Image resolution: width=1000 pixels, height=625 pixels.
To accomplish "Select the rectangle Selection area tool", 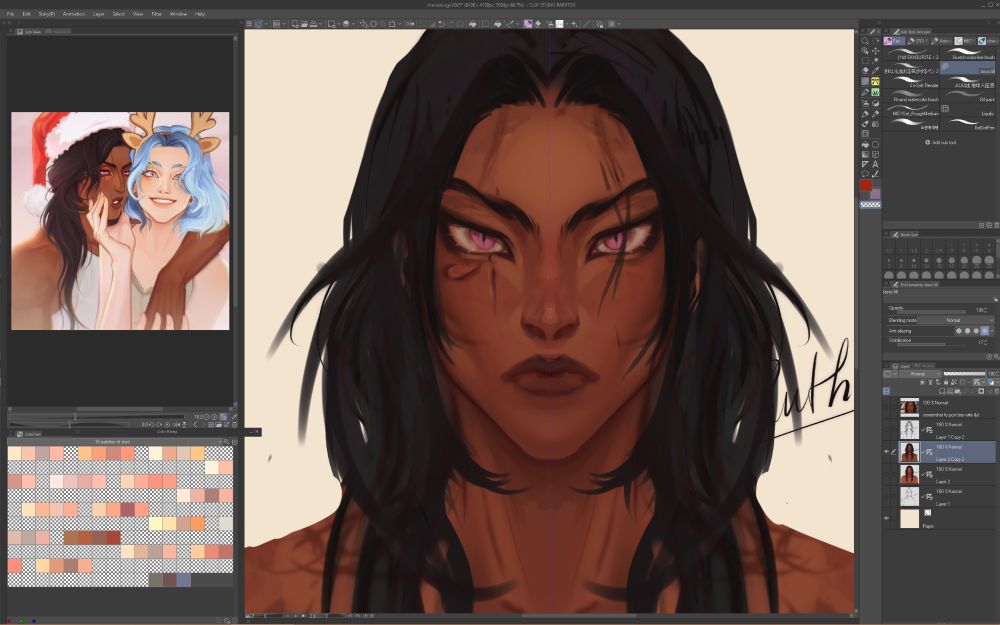I will coord(865,61).
